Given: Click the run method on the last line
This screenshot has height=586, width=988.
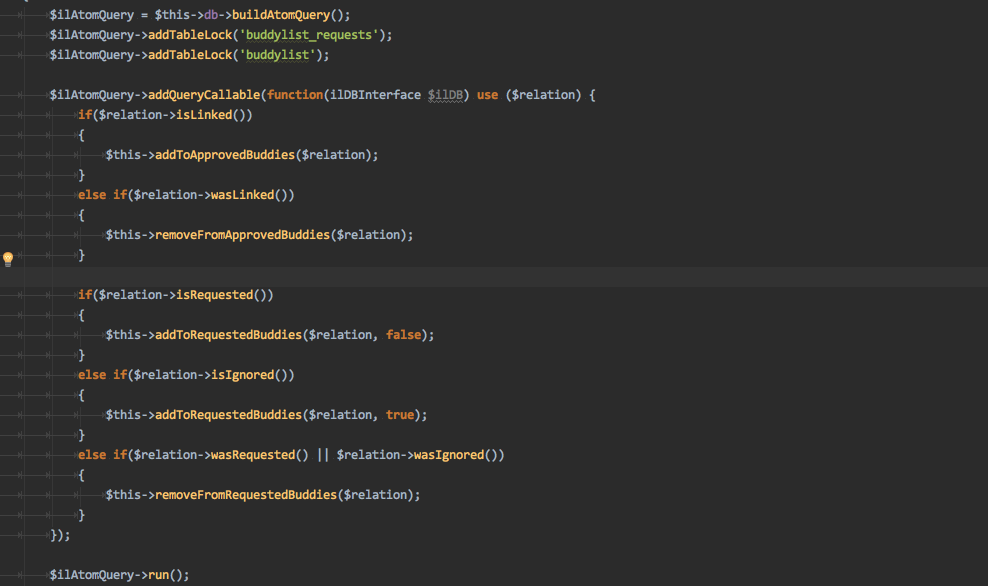Looking at the screenshot, I should tap(159, 575).
